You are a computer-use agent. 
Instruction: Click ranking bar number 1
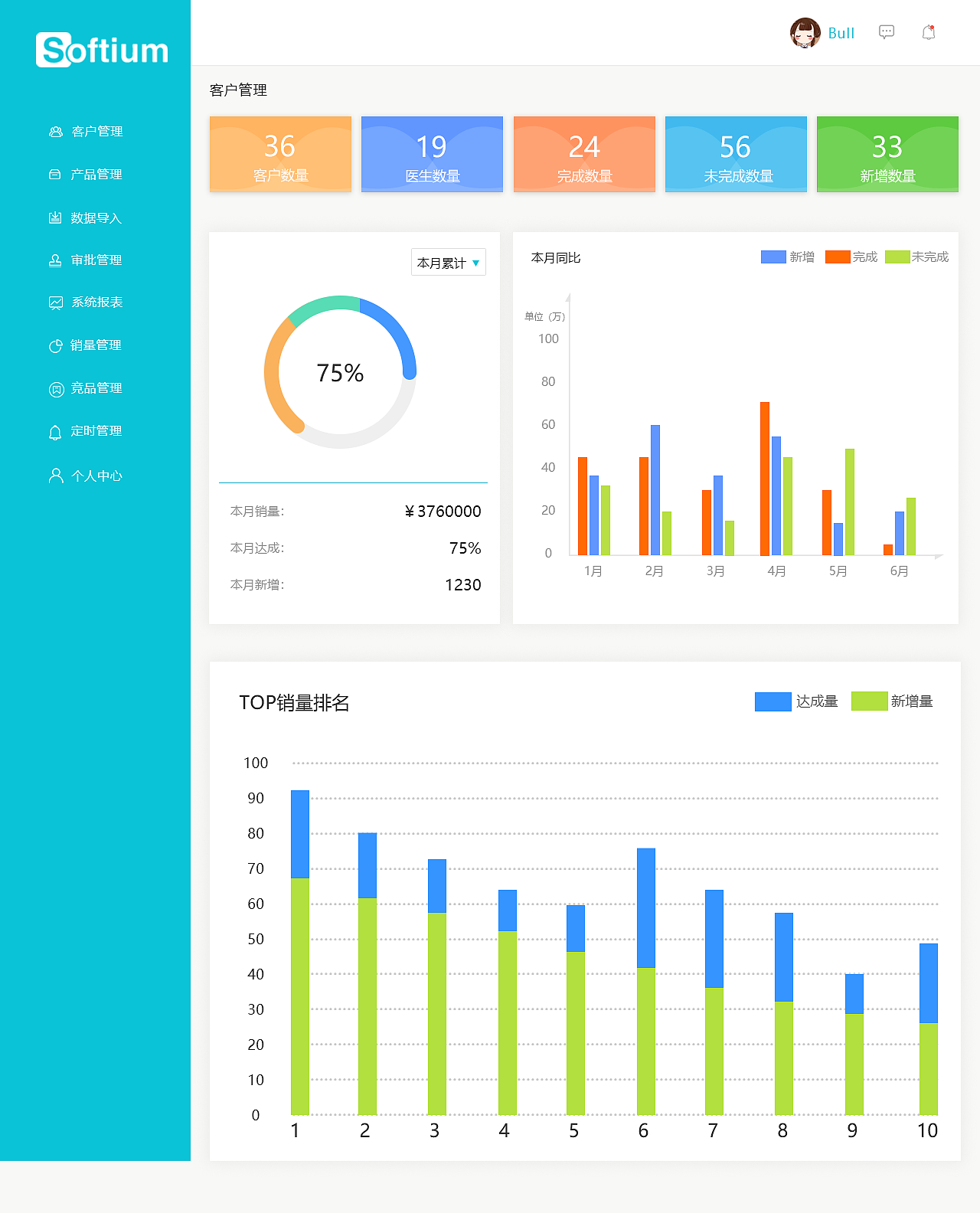[300, 953]
